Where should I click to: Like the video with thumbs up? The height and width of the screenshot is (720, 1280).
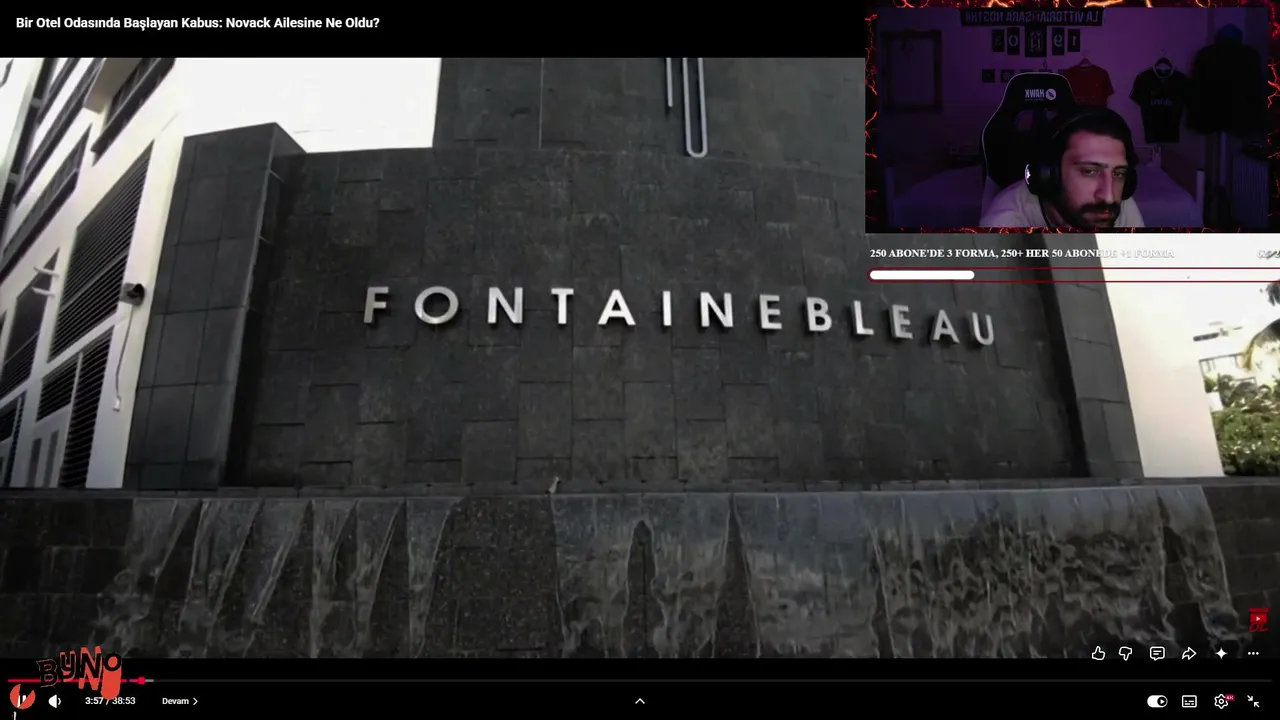tap(1098, 653)
